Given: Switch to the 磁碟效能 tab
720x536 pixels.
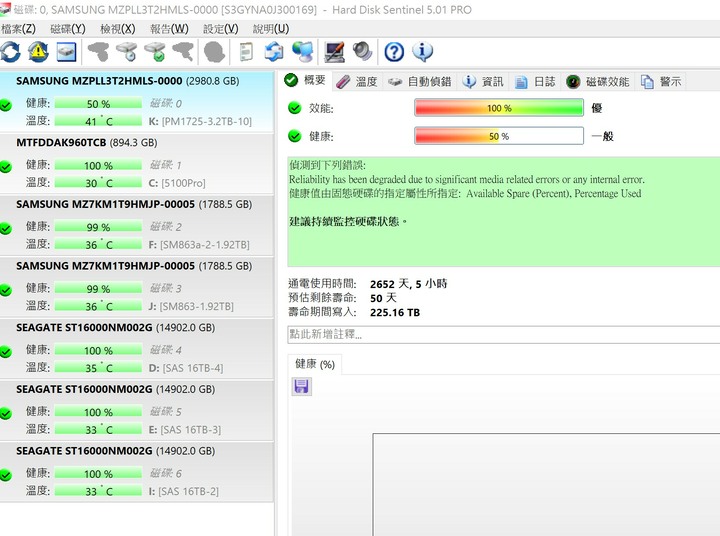Looking at the screenshot, I should point(598,82).
